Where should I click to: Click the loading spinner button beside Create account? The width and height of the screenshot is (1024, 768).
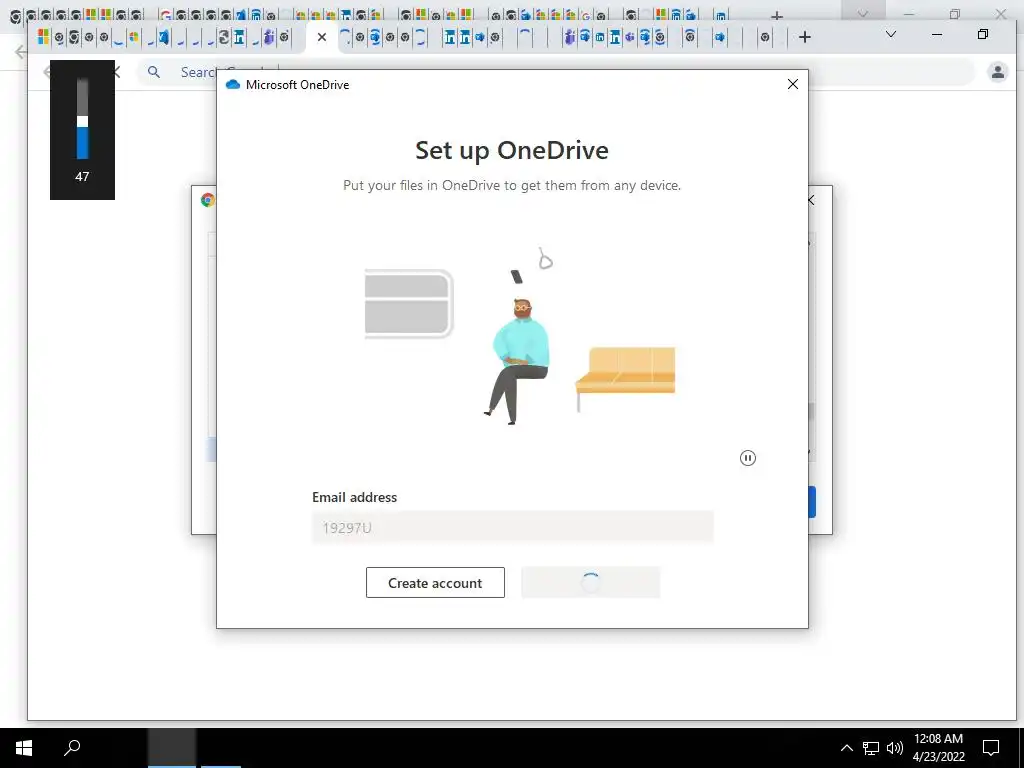tap(590, 583)
